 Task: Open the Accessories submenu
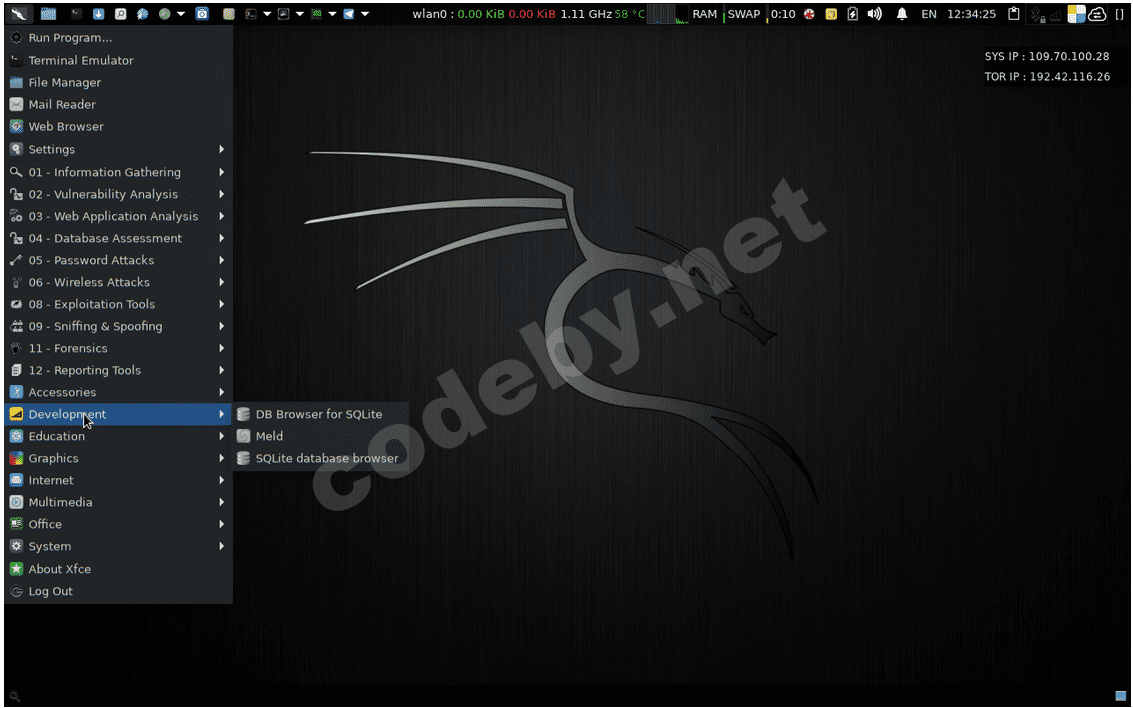(119, 392)
